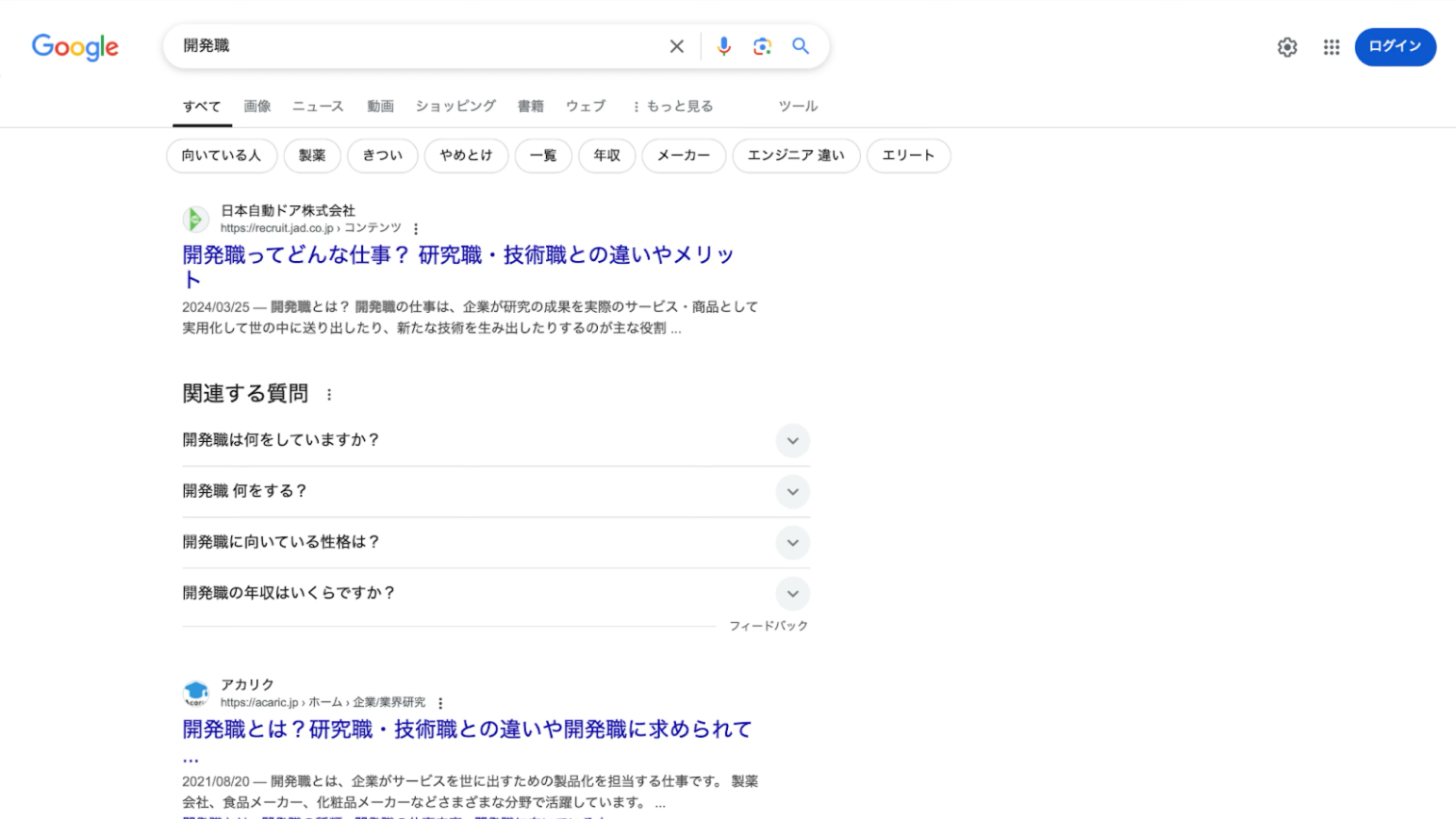
Task: Click the アカリク site name
Action: click(247, 685)
